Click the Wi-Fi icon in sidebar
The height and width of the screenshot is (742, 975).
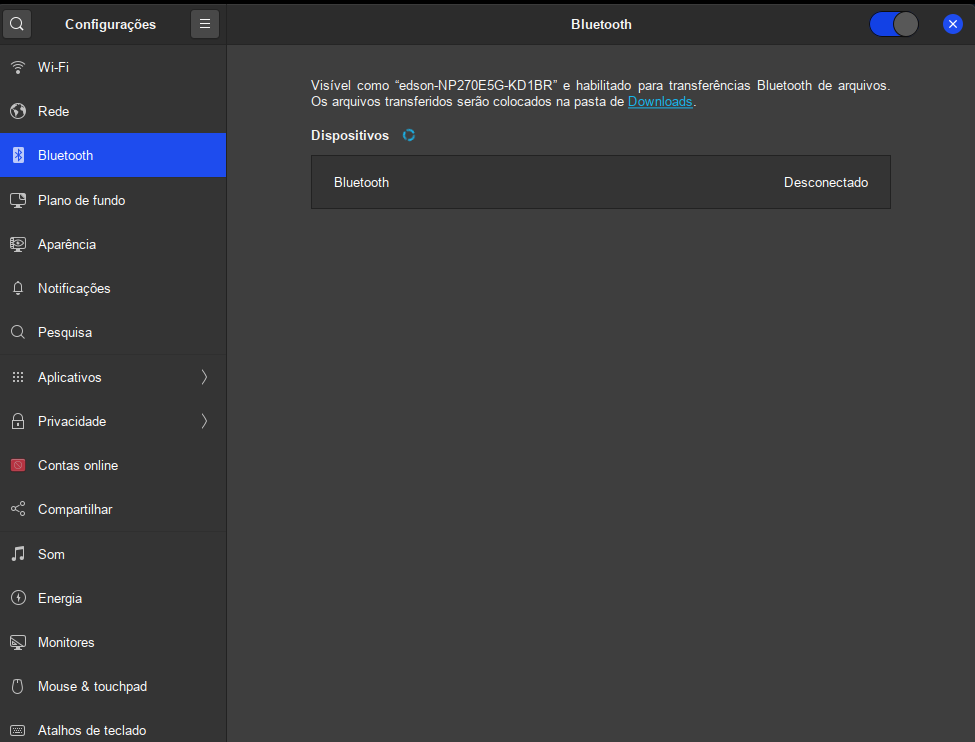[x=18, y=67]
